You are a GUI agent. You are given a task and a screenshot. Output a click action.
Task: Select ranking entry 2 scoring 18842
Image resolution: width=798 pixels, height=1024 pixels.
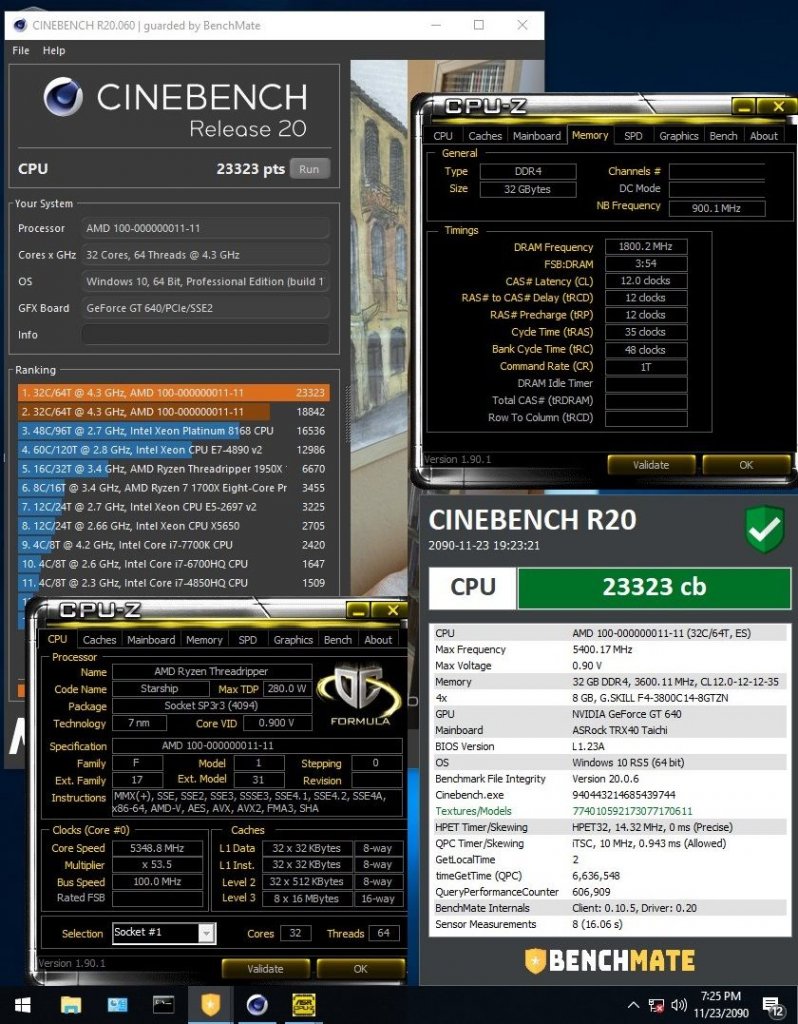(x=174, y=411)
